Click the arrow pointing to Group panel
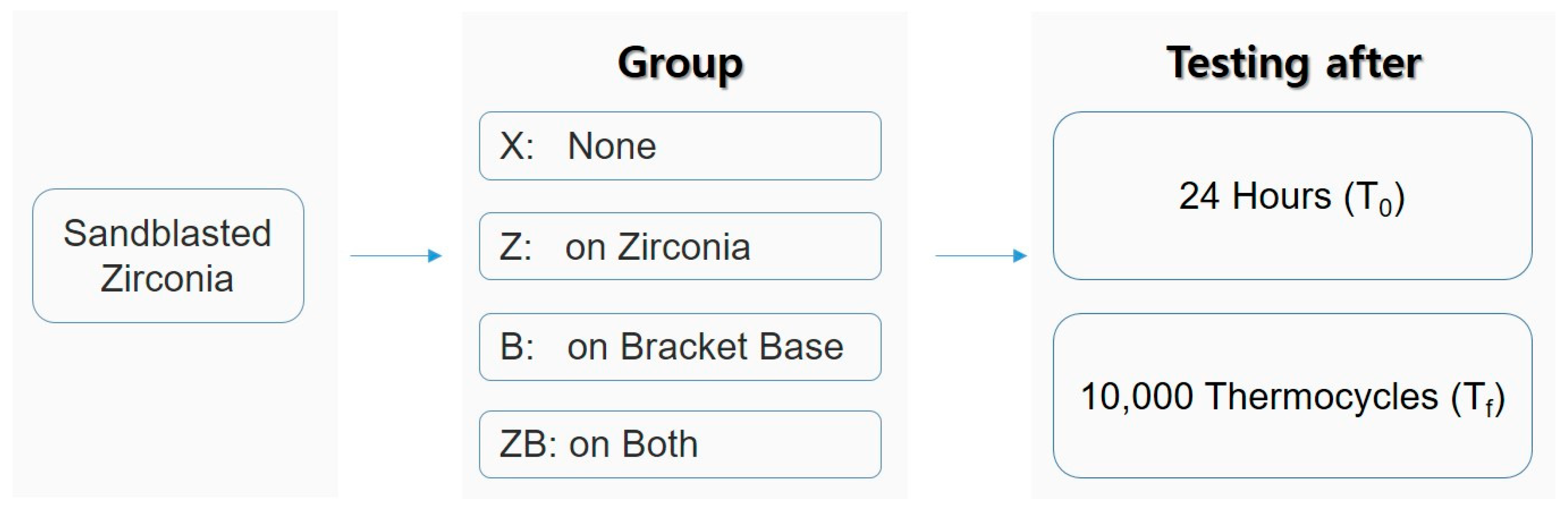 [x=396, y=256]
